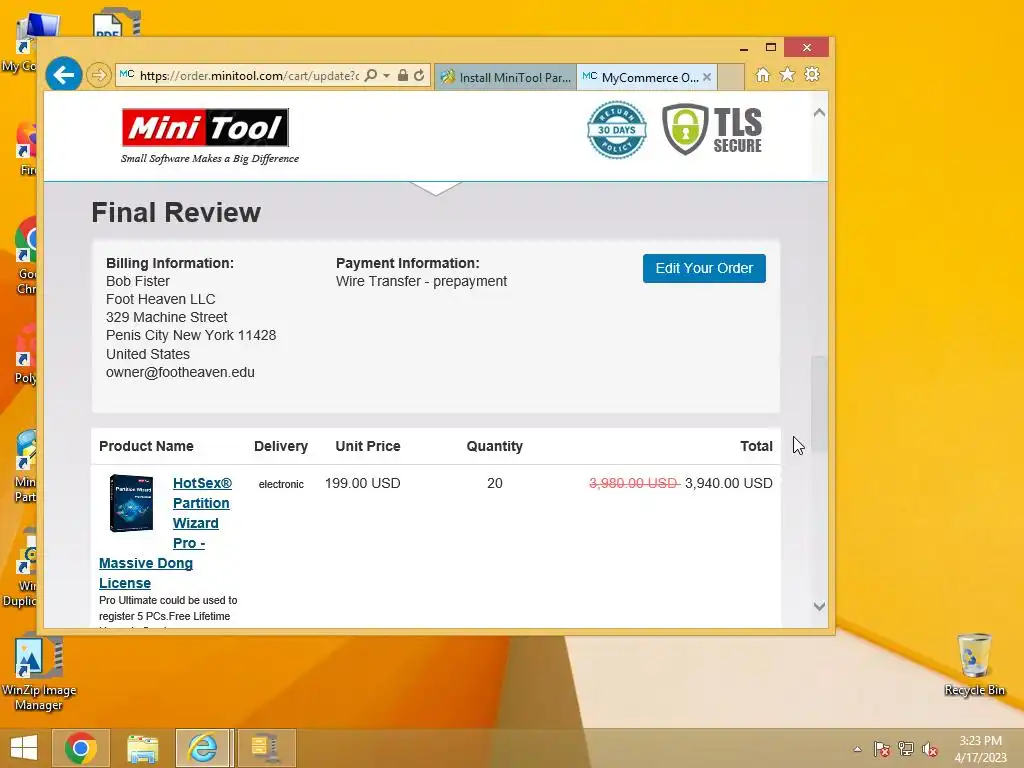Screen dimensions: 1024x768
Task: Open the browser Tools gear icon
Action: click(x=812, y=74)
